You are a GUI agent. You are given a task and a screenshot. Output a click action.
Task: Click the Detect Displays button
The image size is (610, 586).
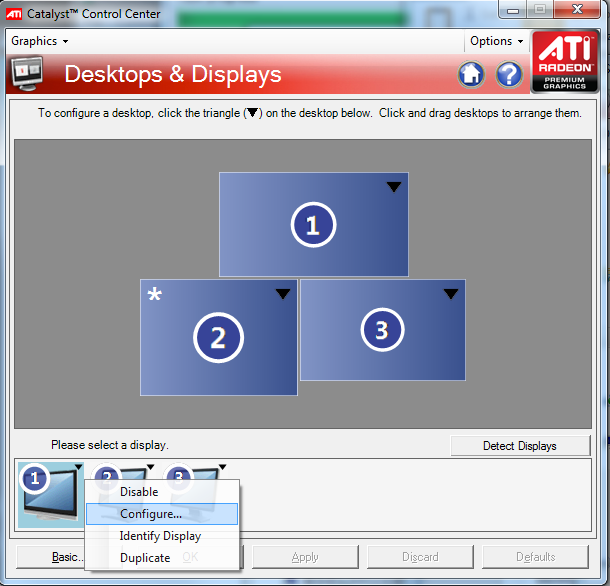pyautogui.click(x=520, y=446)
